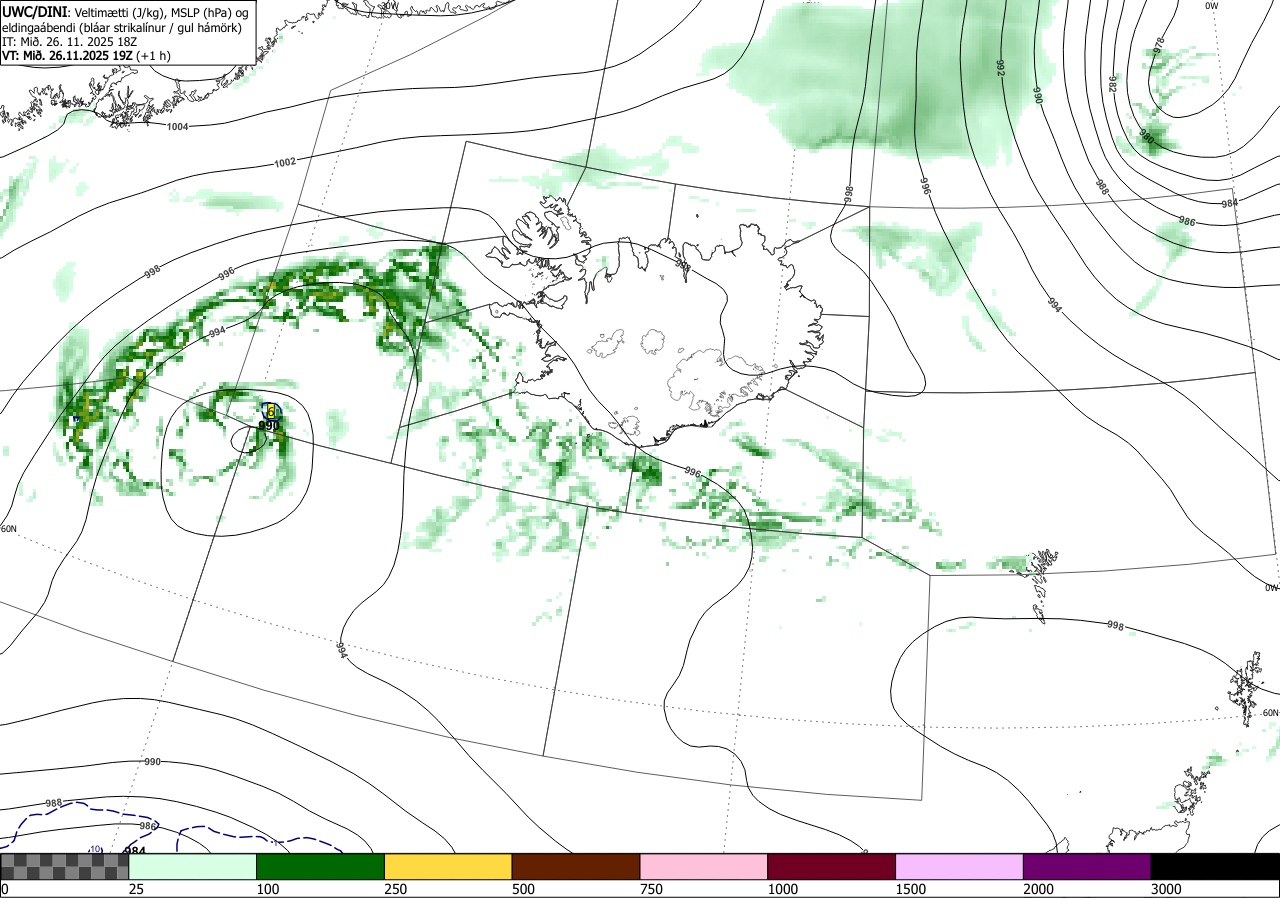
Task: Click the bold '984' low-pressure label
Action: point(136,851)
